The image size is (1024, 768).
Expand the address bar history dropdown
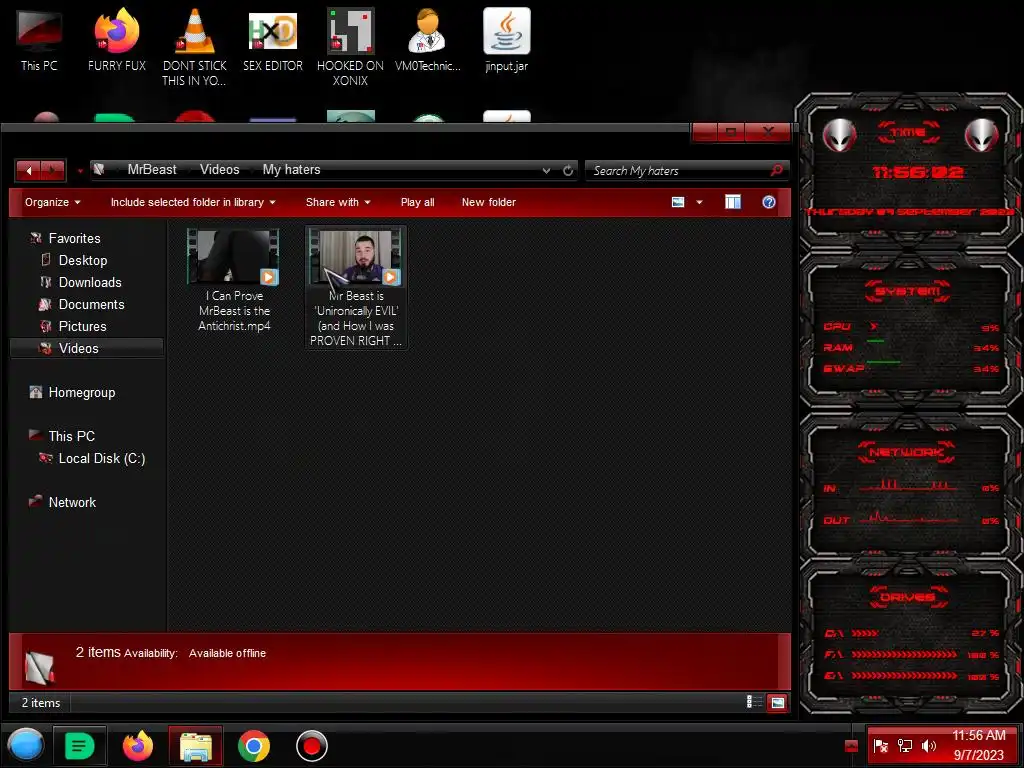(546, 170)
